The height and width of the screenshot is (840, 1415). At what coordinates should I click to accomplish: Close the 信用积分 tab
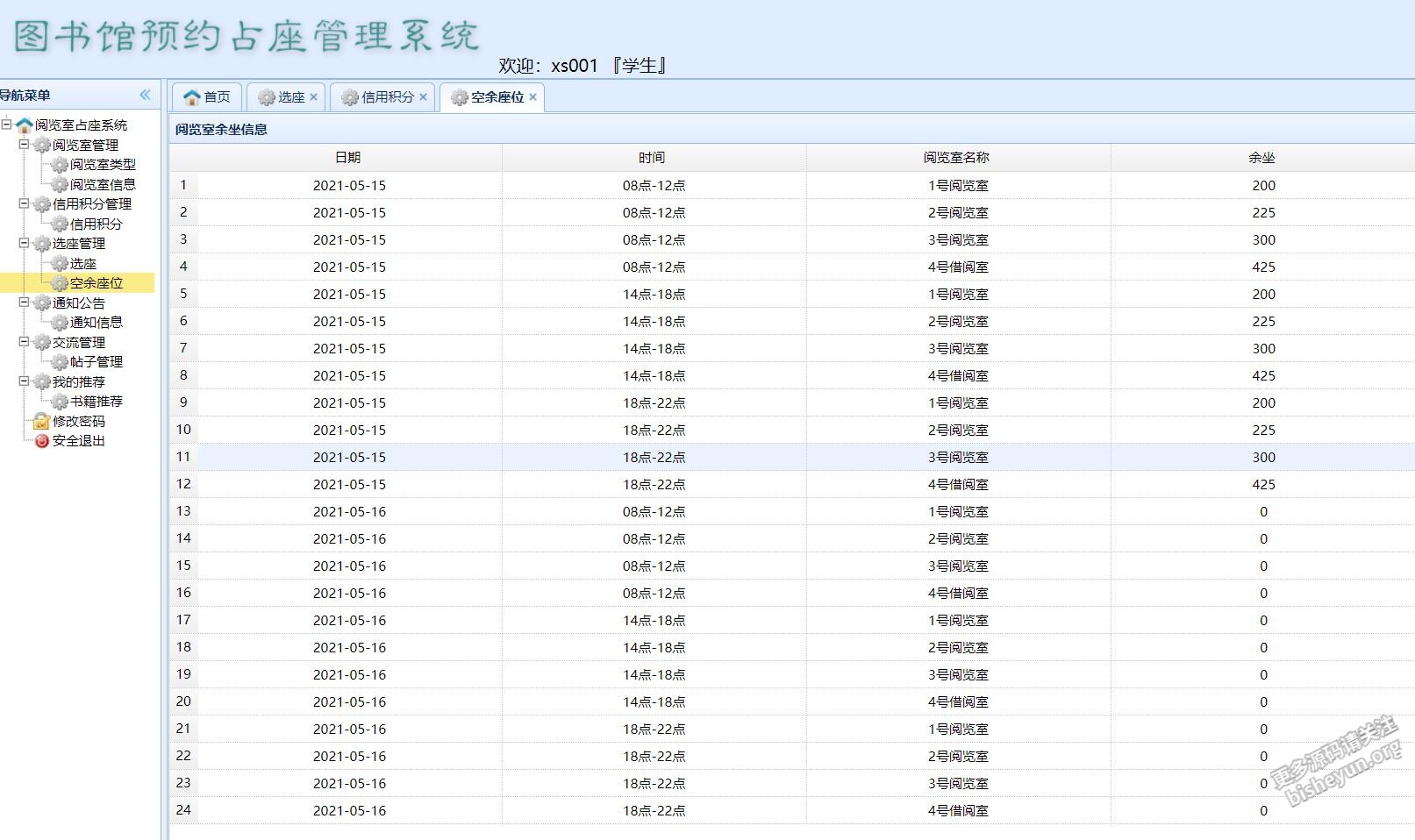423,97
